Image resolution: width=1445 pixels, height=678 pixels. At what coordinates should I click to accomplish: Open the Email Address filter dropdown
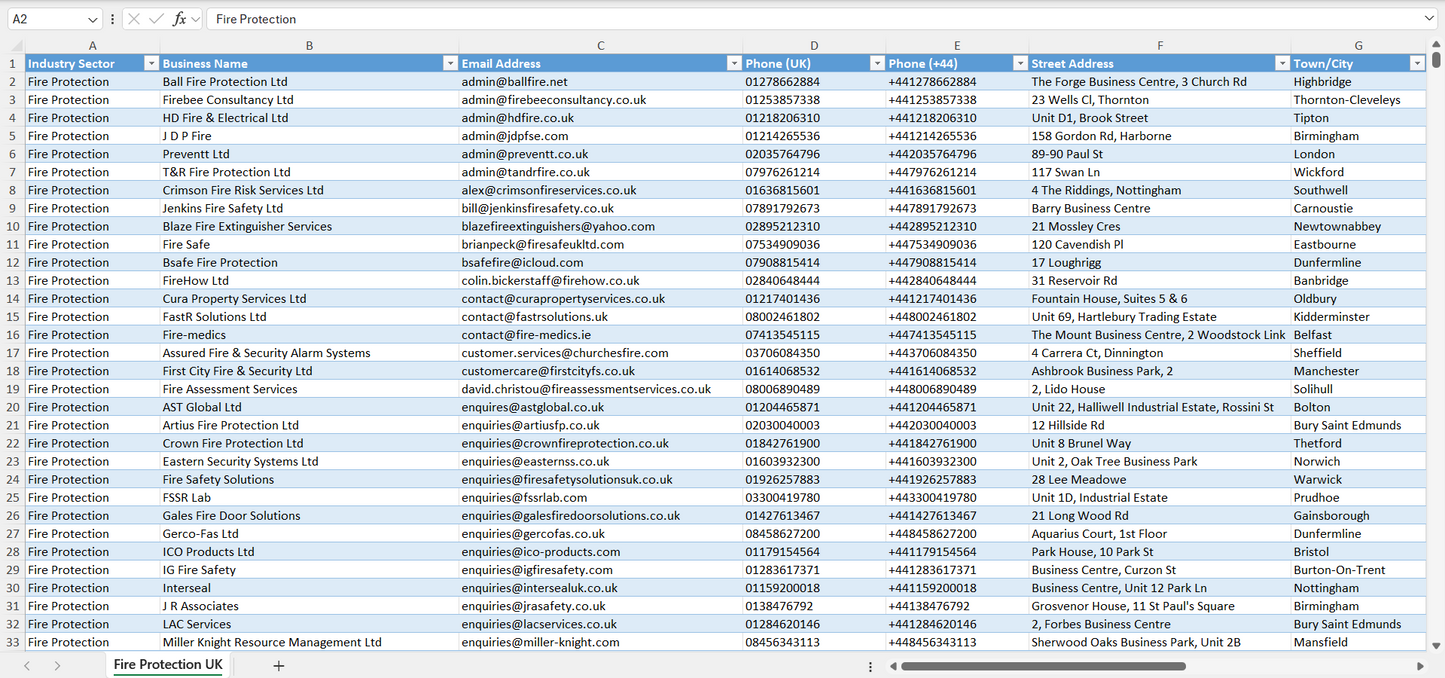point(734,63)
